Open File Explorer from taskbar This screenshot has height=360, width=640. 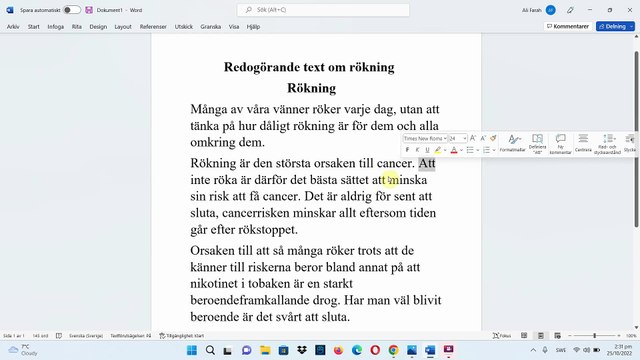pos(265,350)
